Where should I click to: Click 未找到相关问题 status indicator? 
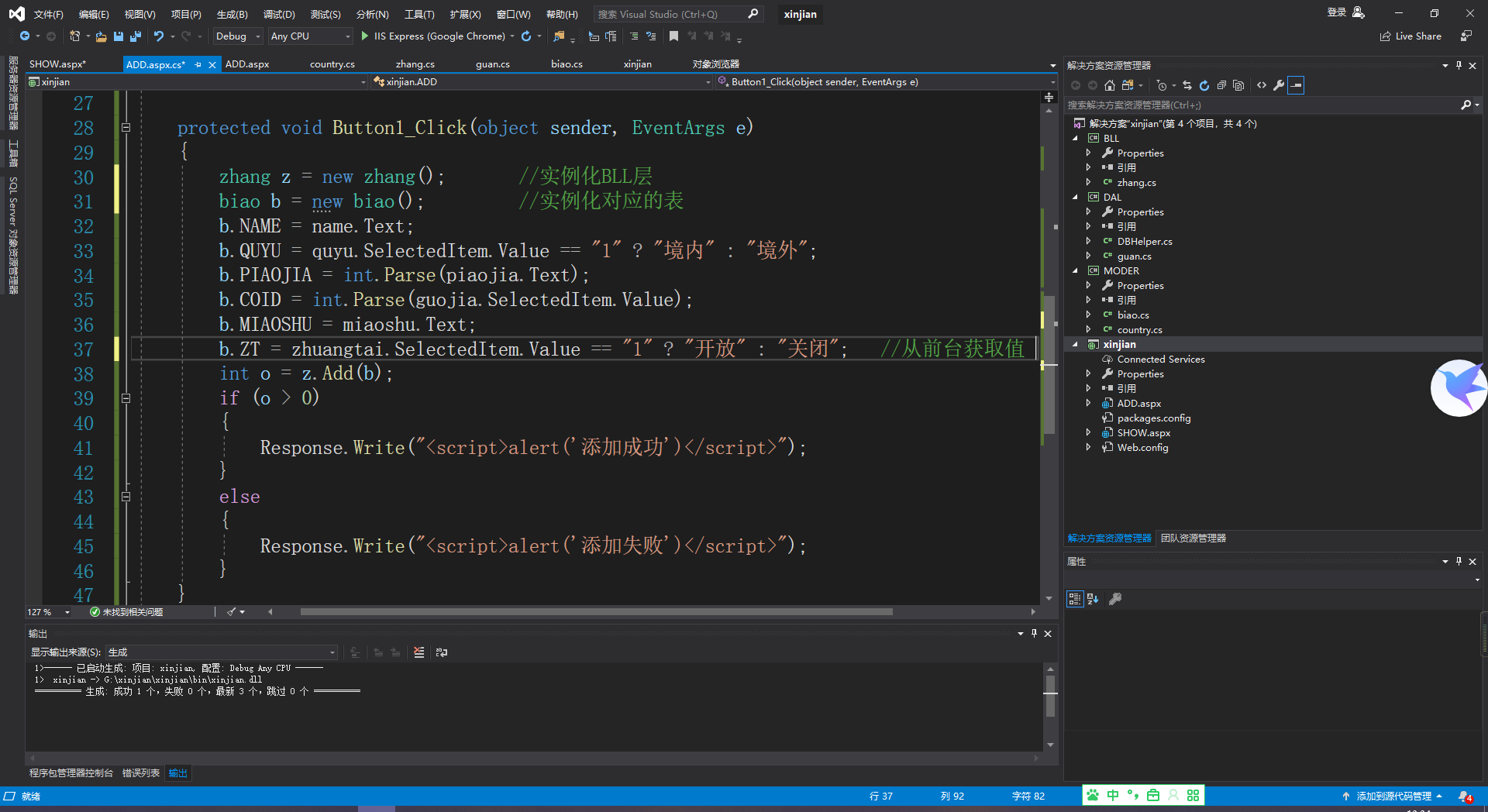point(126,612)
